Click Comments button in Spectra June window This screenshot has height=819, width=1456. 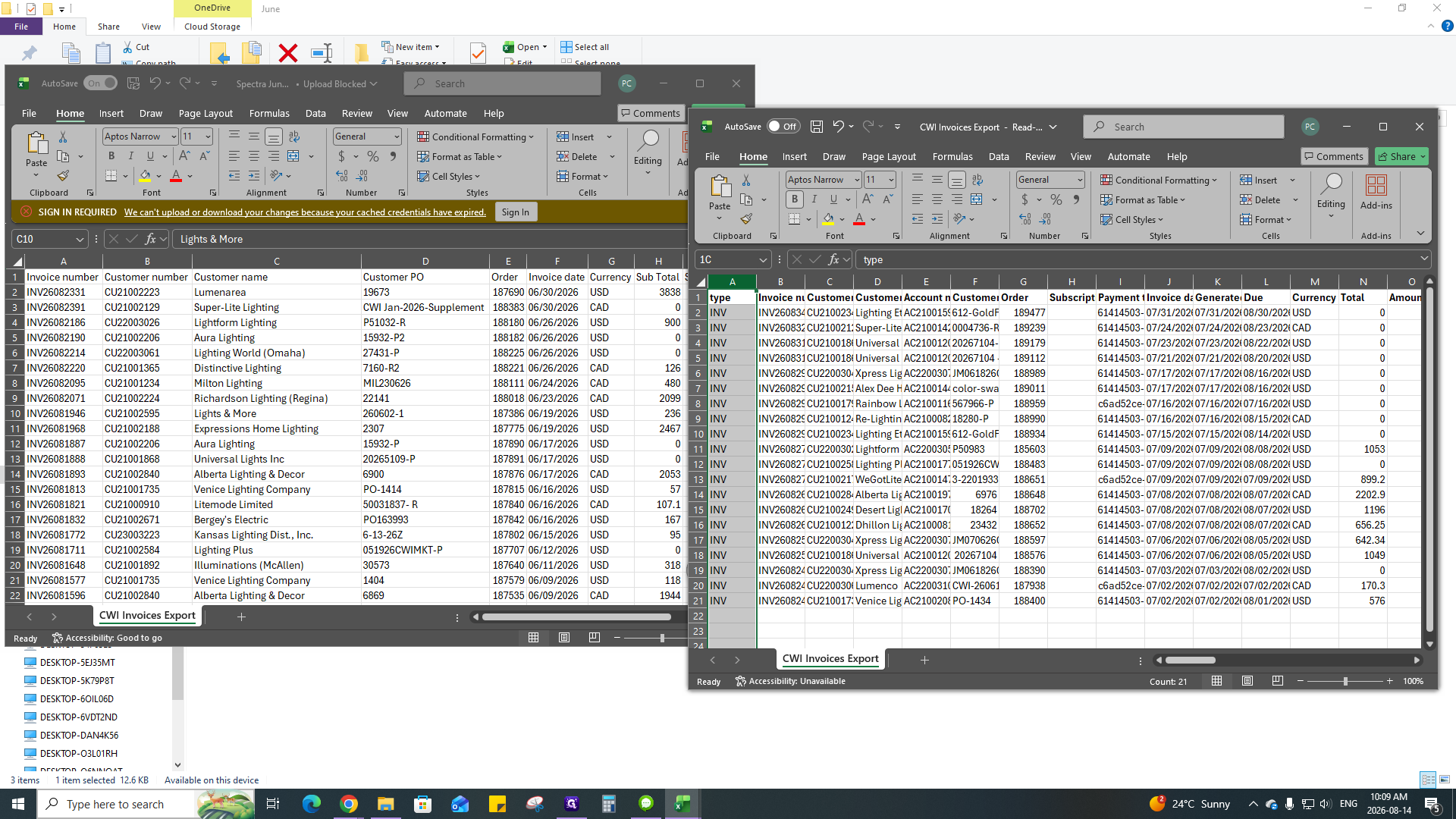[x=651, y=113]
